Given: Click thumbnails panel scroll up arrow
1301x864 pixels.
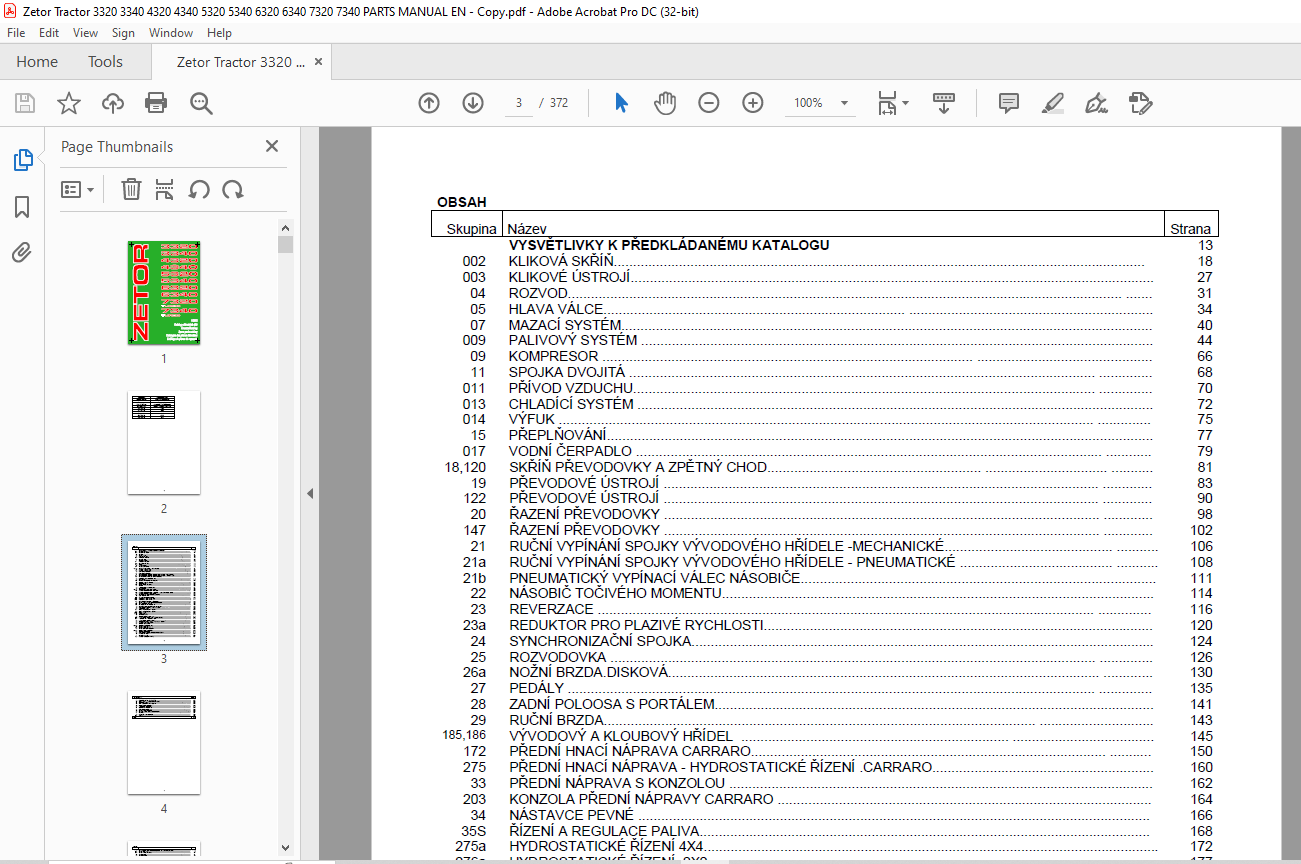Looking at the screenshot, I should click(x=286, y=227).
